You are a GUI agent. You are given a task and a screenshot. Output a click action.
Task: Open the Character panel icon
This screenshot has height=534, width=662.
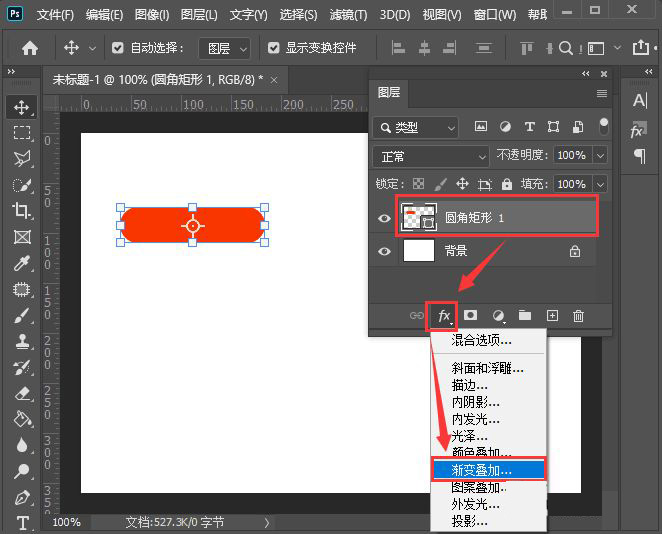click(x=640, y=100)
